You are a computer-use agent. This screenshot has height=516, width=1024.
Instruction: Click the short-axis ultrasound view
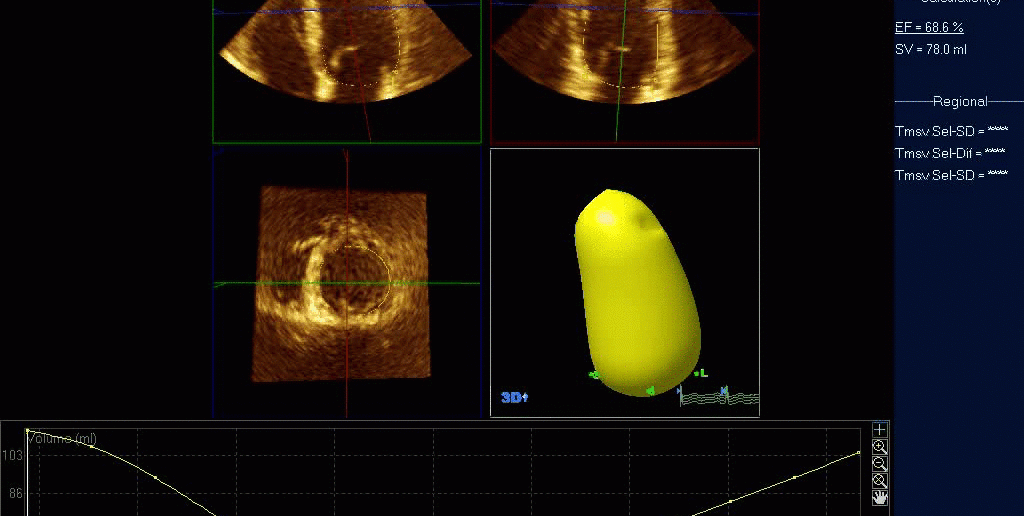(341, 283)
